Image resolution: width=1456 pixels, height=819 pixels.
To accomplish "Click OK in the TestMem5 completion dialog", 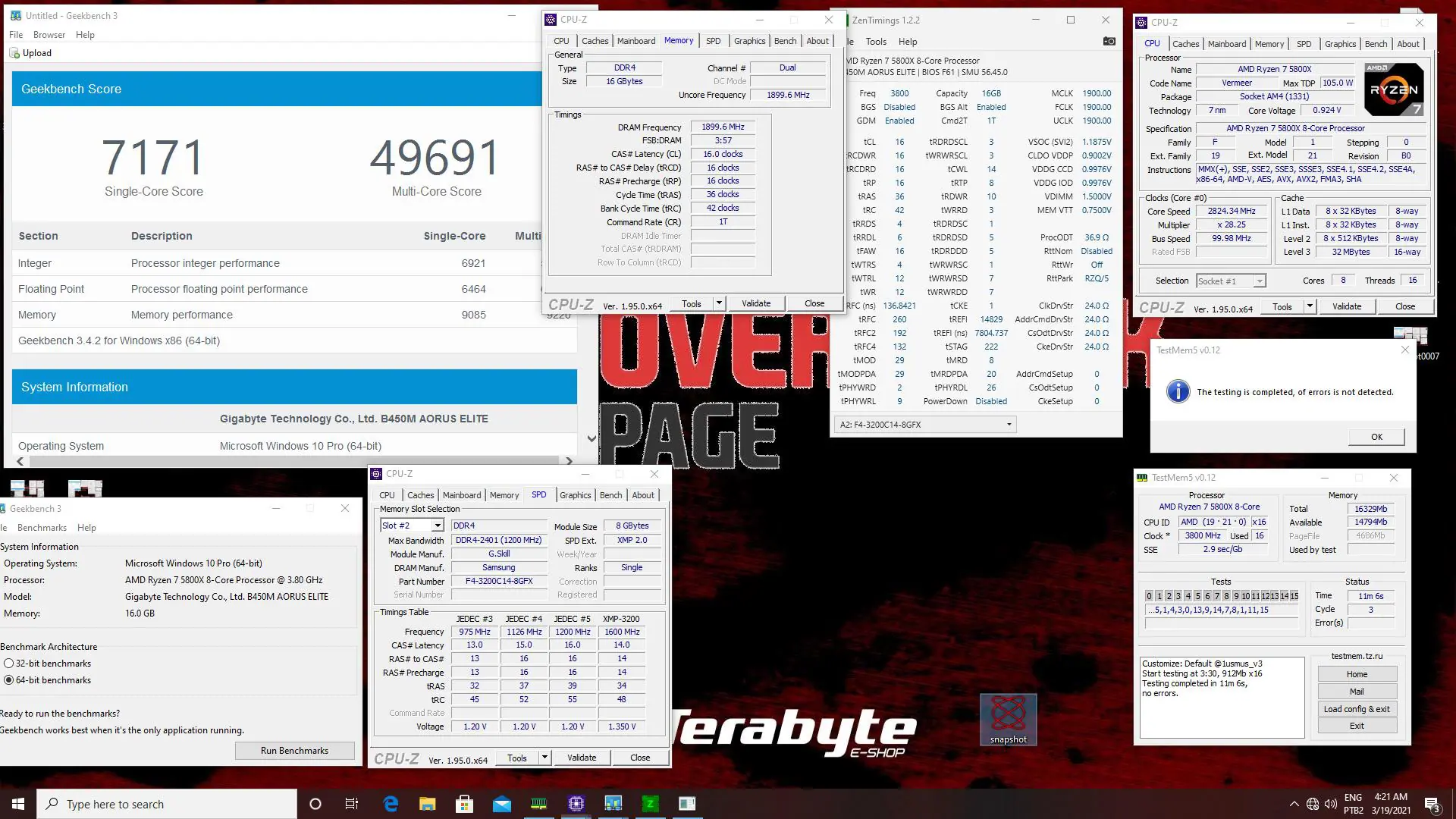I will click(x=1376, y=437).
